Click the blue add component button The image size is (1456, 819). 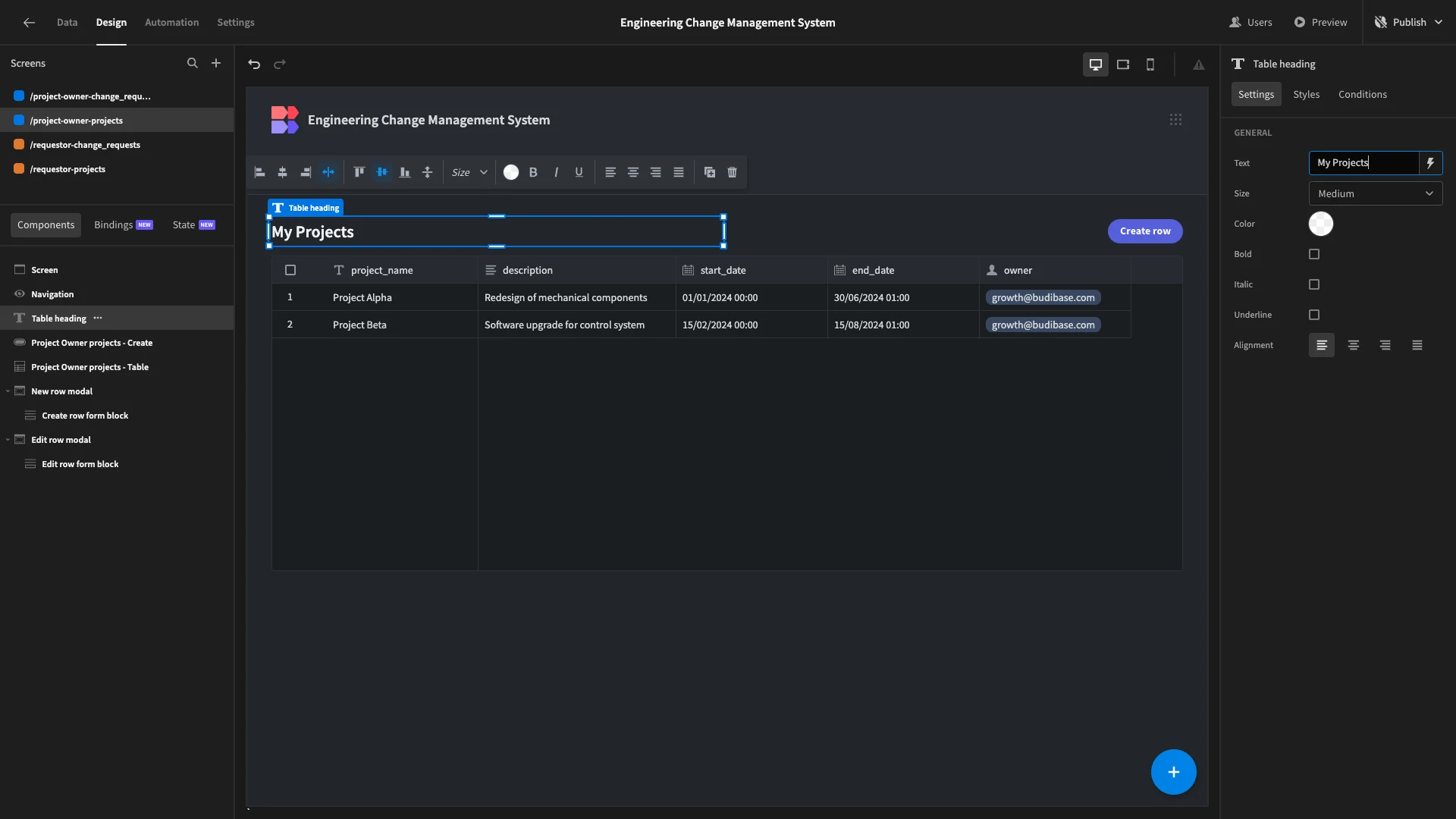[x=1174, y=772]
